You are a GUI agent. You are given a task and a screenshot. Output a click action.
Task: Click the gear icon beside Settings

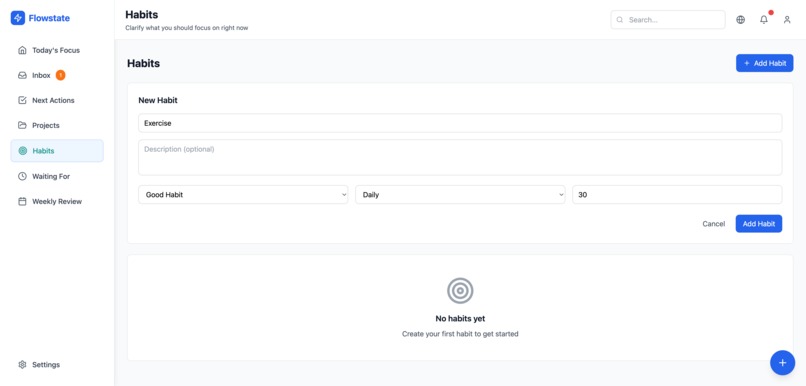tap(22, 364)
